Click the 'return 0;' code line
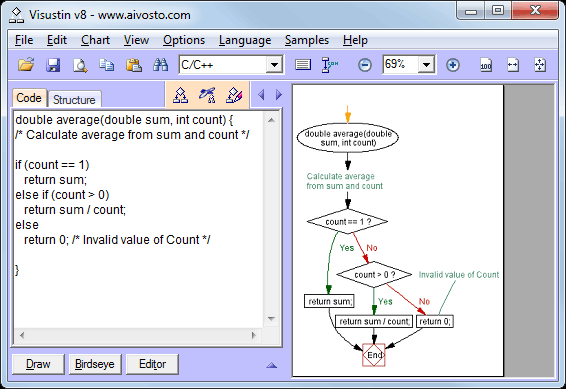 pos(117,240)
